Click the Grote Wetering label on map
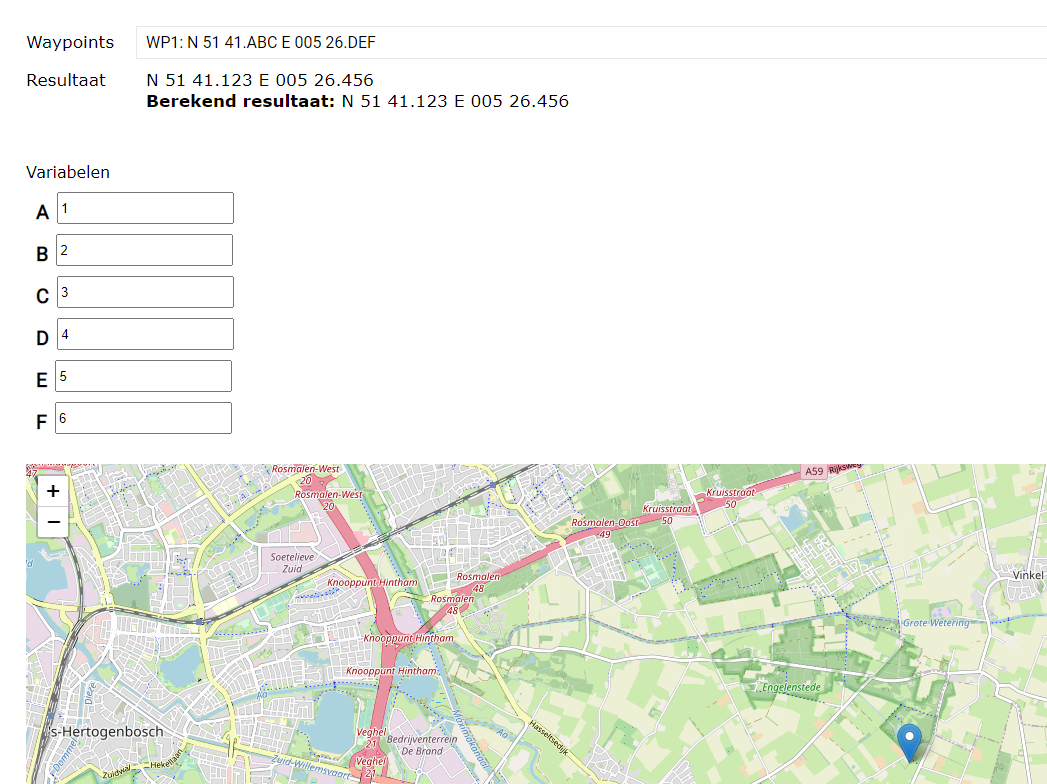This screenshot has width=1047, height=784. [936, 623]
